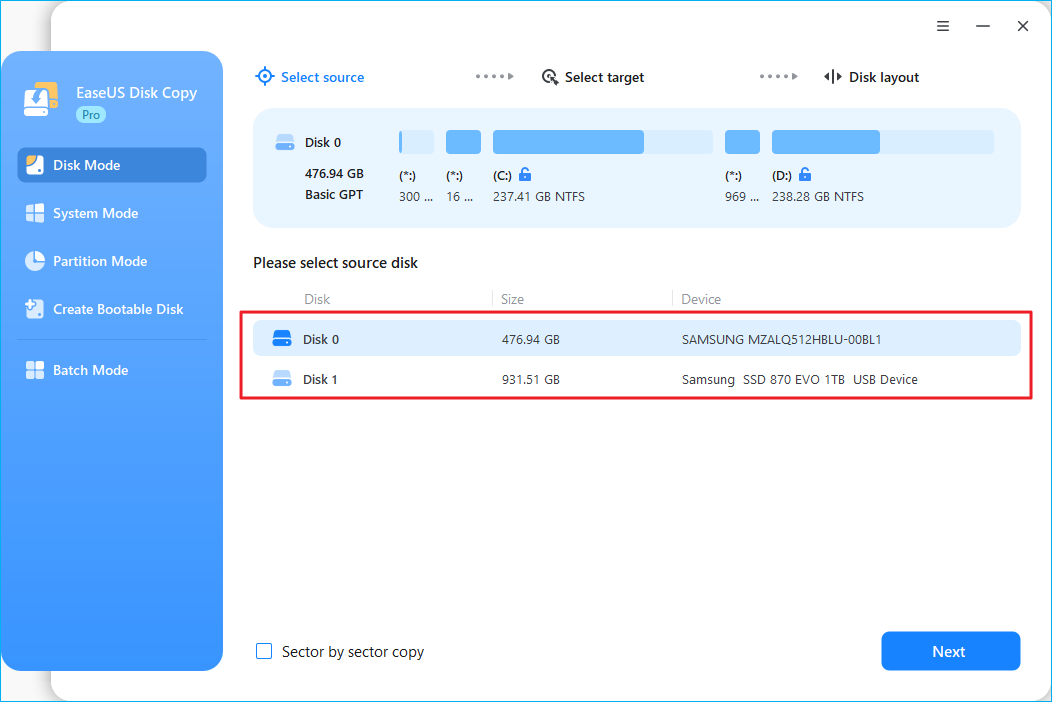Screen dimensions: 1052x702
Task: Select Disk Mode in the sidebar
Action: coord(112,165)
